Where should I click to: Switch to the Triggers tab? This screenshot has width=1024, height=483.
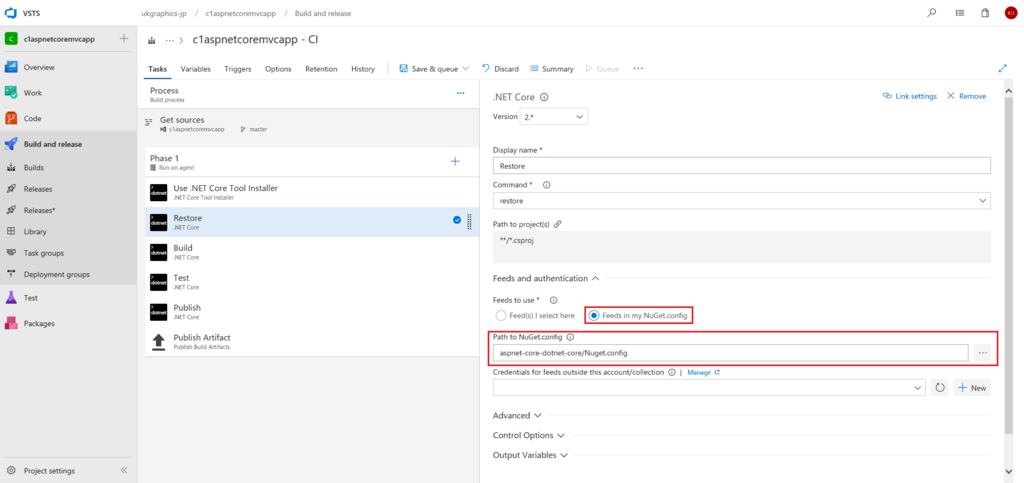[x=238, y=69]
